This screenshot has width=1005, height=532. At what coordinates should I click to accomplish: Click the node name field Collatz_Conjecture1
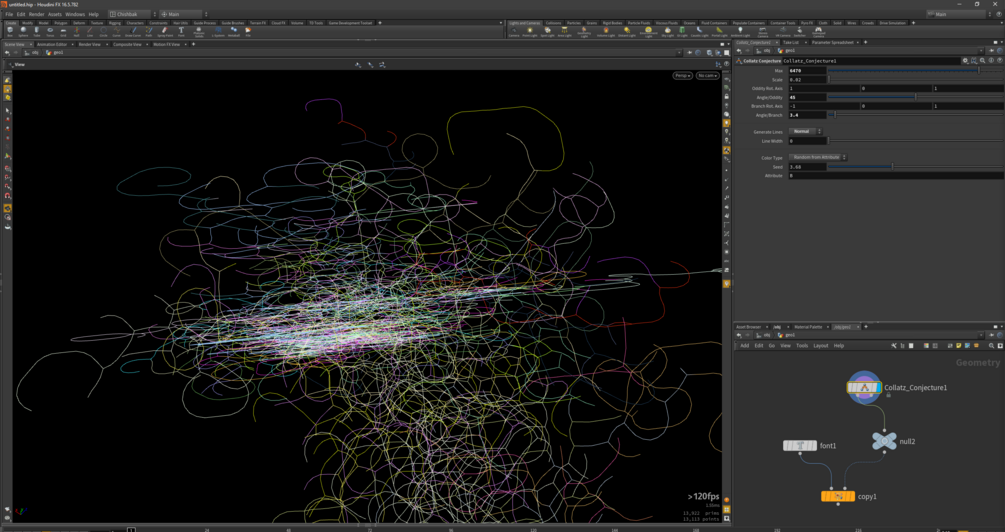click(871, 61)
